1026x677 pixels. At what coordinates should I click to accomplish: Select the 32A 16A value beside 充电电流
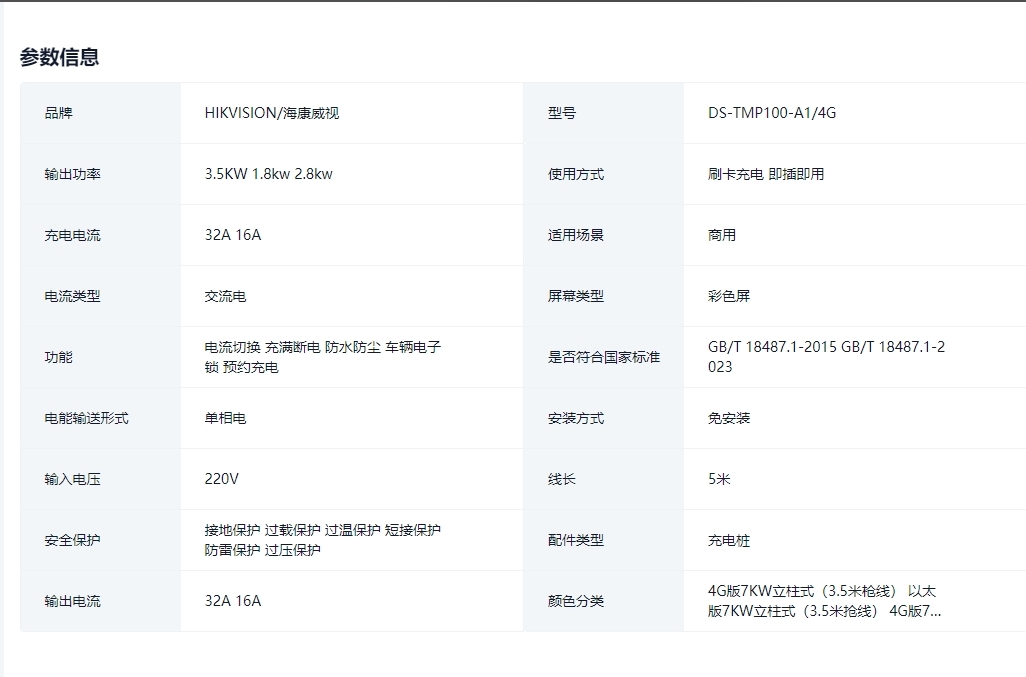pyautogui.click(x=233, y=235)
